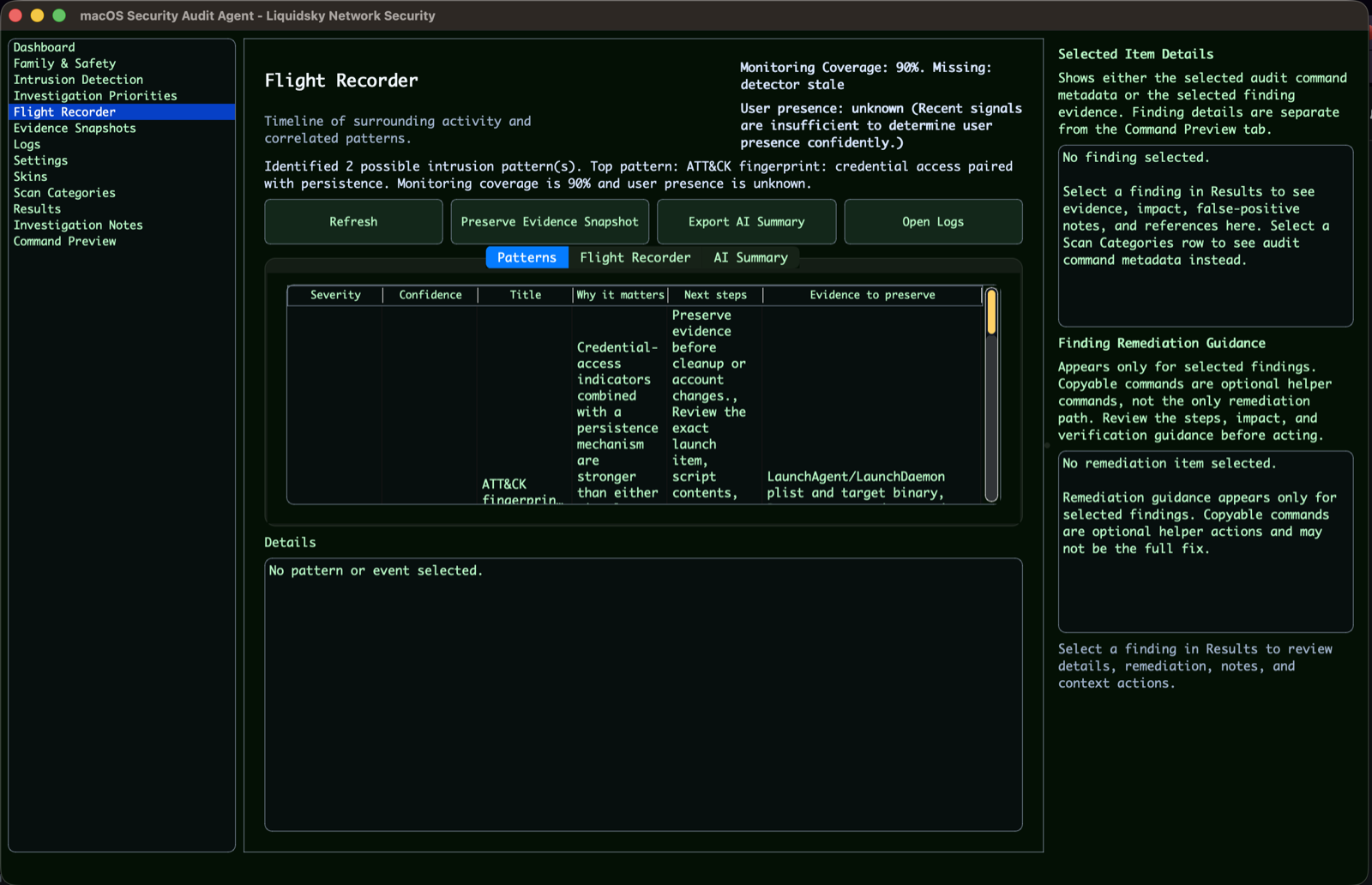
Task: Click the 'LaunchAgent/LaunchDaemon plist' evidence cell
Action: click(856, 485)
